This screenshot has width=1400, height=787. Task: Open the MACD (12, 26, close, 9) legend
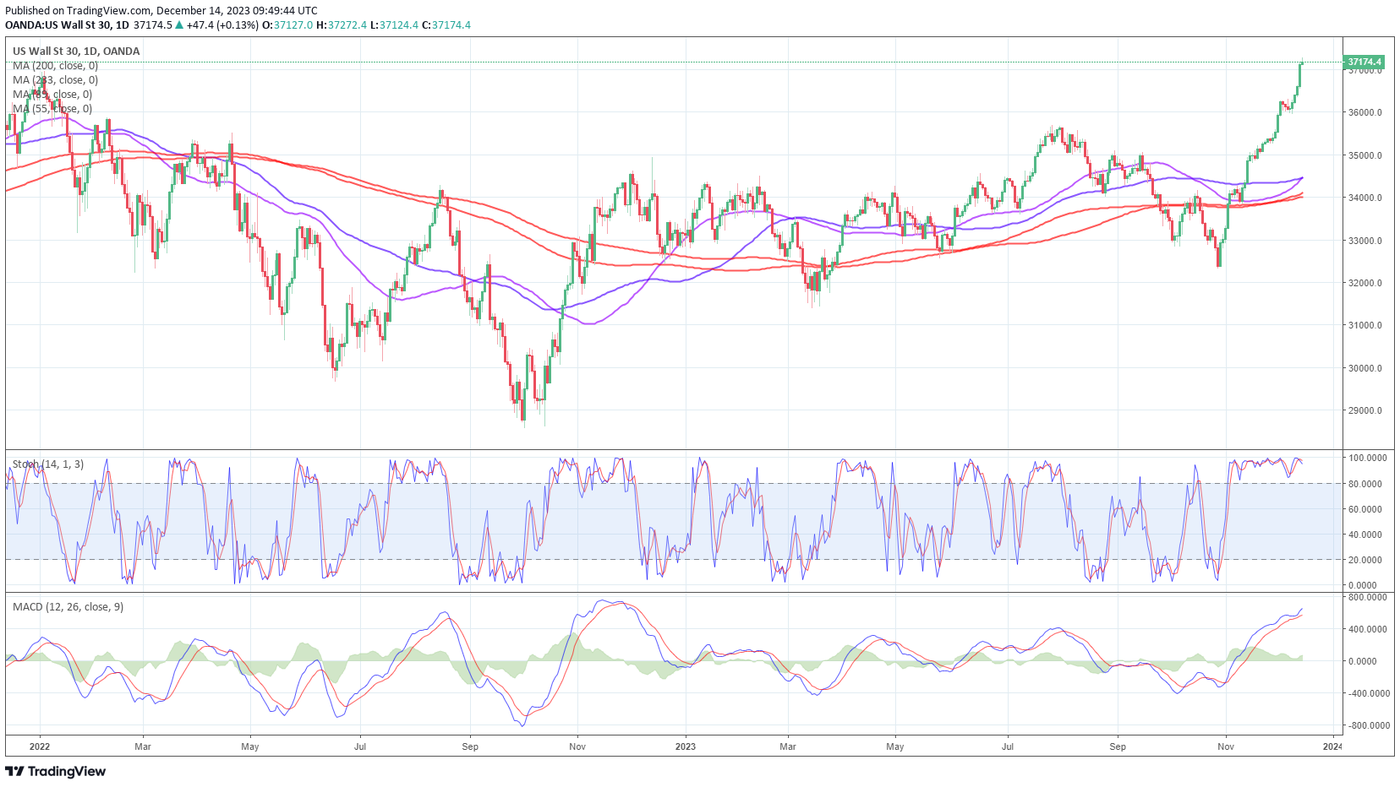(68, 607)
